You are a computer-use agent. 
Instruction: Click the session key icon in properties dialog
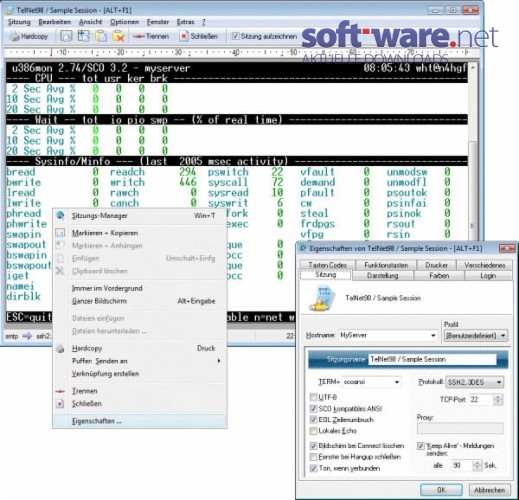click(321, 299)
